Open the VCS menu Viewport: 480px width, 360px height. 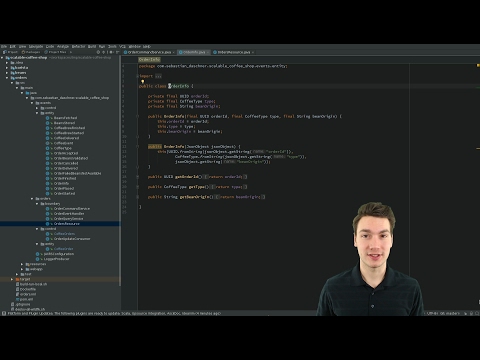(122, 46)
